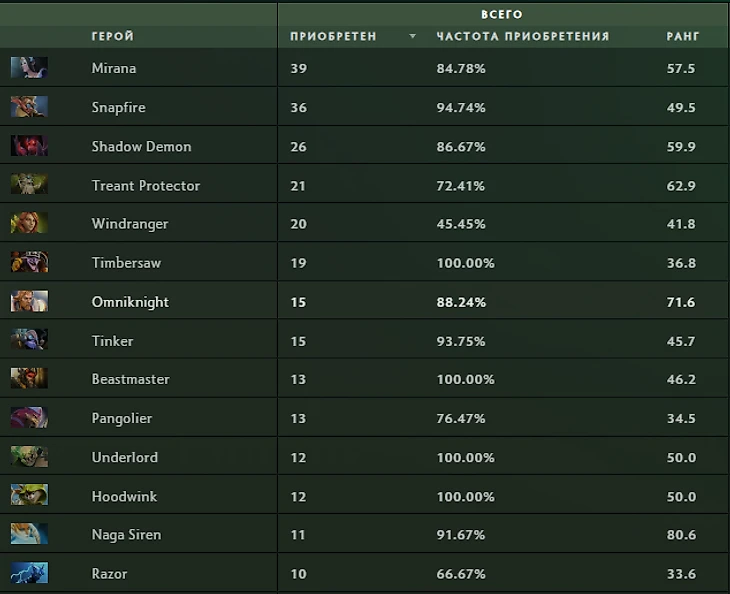Click the Snapfire hero portrait icon
Image resolution: width=730 pixels, height=594 pixels.
pyautogui.click(x=29, y=107)
